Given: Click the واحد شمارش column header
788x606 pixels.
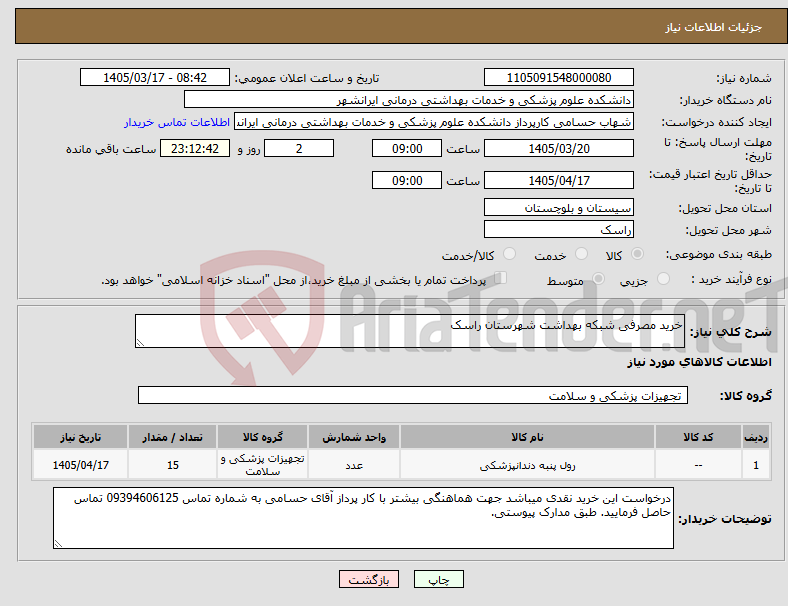Looking at the screenshot, I should pyautogui.click(x=354, y=437).
